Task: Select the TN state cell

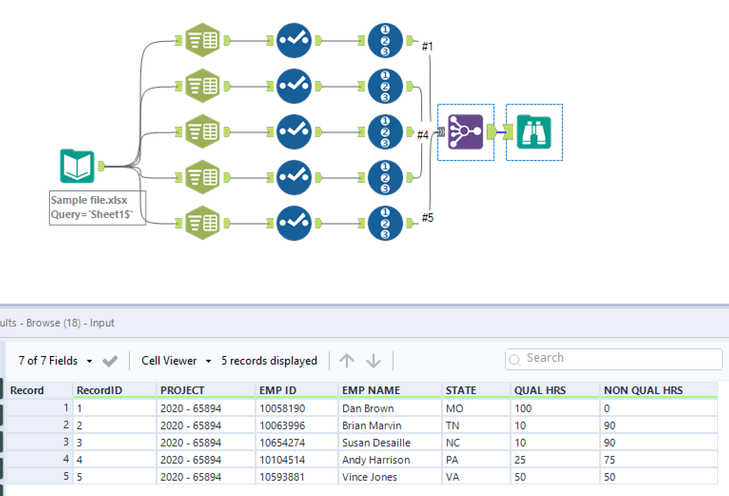Action: tap(476, 425)
